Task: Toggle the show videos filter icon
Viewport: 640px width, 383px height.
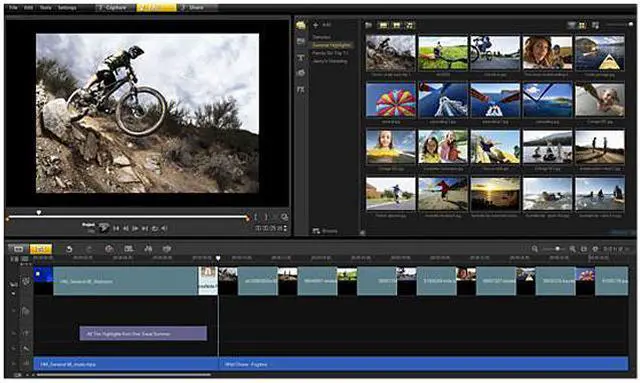Action: pos(383,25)
